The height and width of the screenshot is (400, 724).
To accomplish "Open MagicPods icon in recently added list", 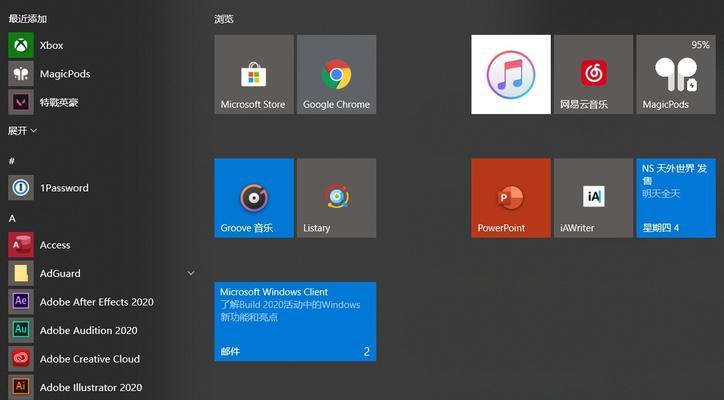I will click(21, 74).
